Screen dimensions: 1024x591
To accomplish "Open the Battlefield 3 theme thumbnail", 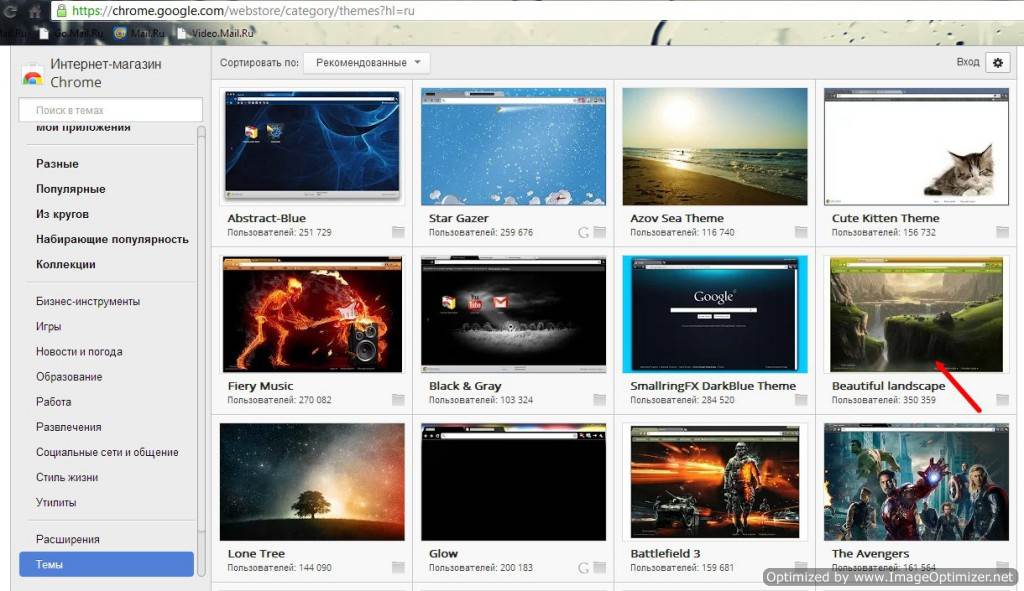I will point(714,482).
